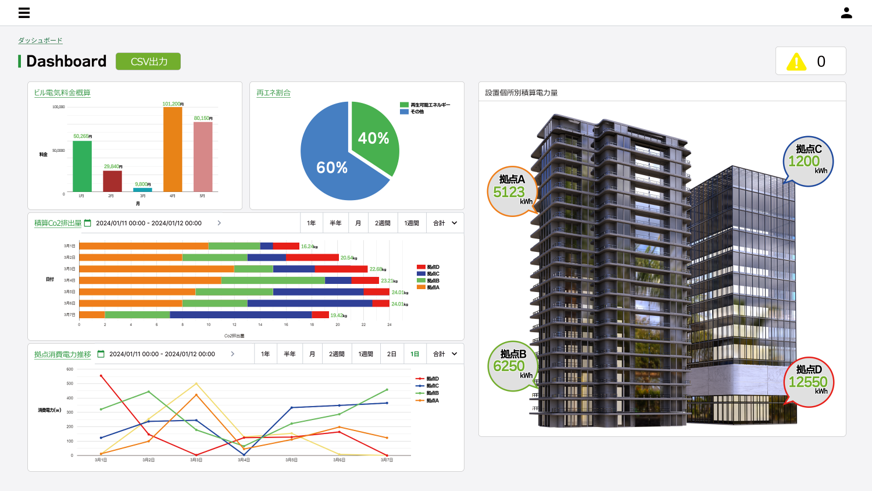Click the 拠点C 1200 kWh bubble
872x491 pixels.
[x=807, y=161]
